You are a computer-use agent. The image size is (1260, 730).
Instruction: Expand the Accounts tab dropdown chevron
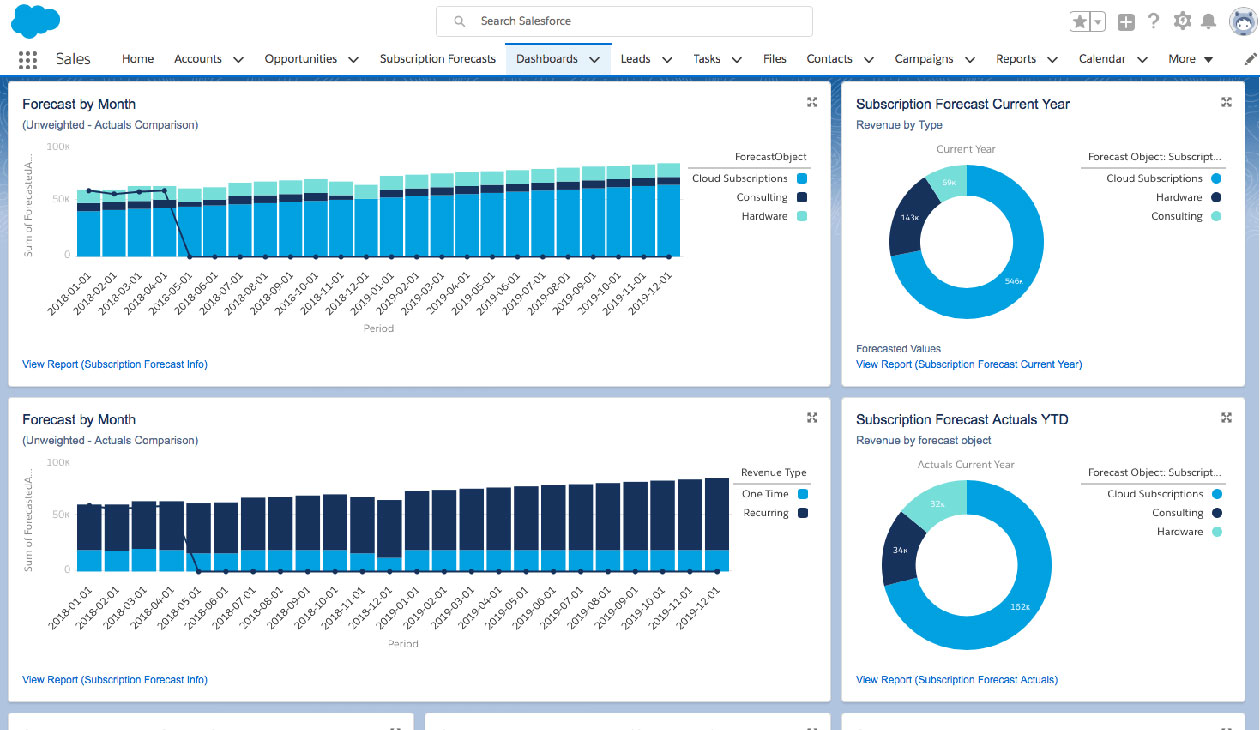pyautogui.click(x=238, y=60)
